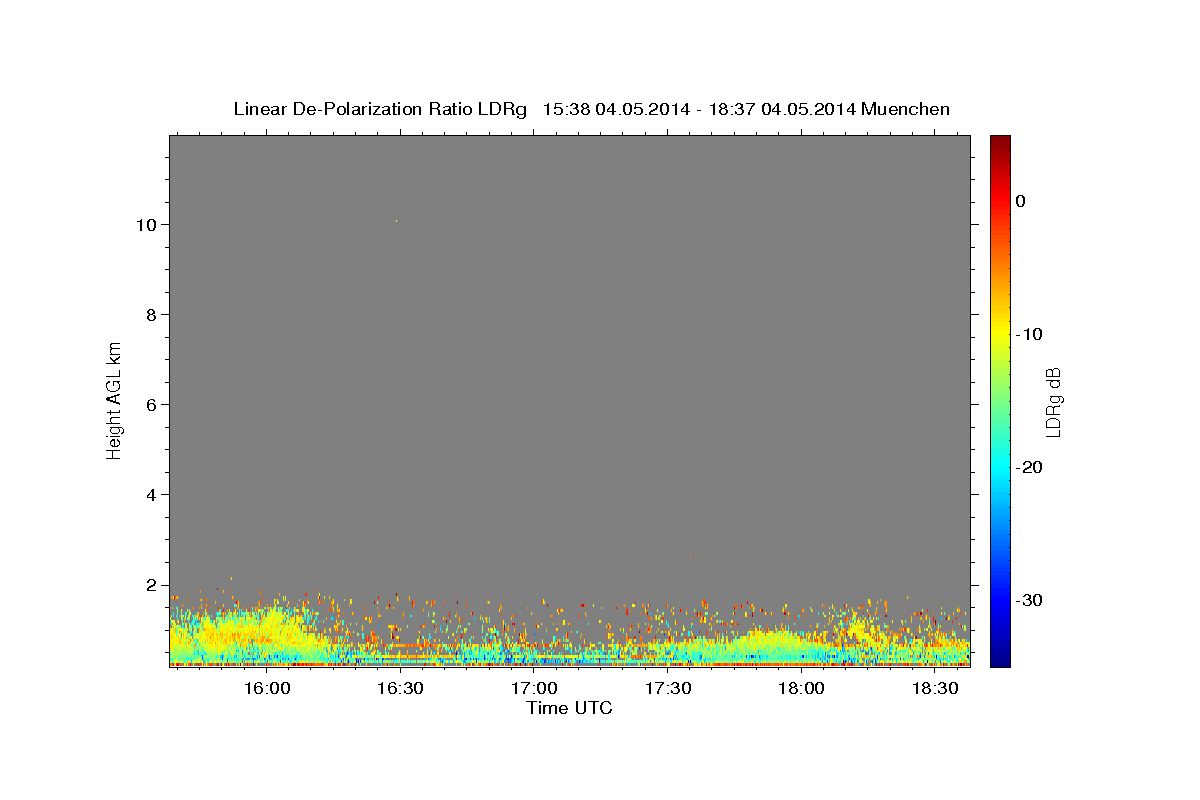Click the colorbar value label -10
The width and height of the screenshot is (1200, 800).
coord(1028,334)
